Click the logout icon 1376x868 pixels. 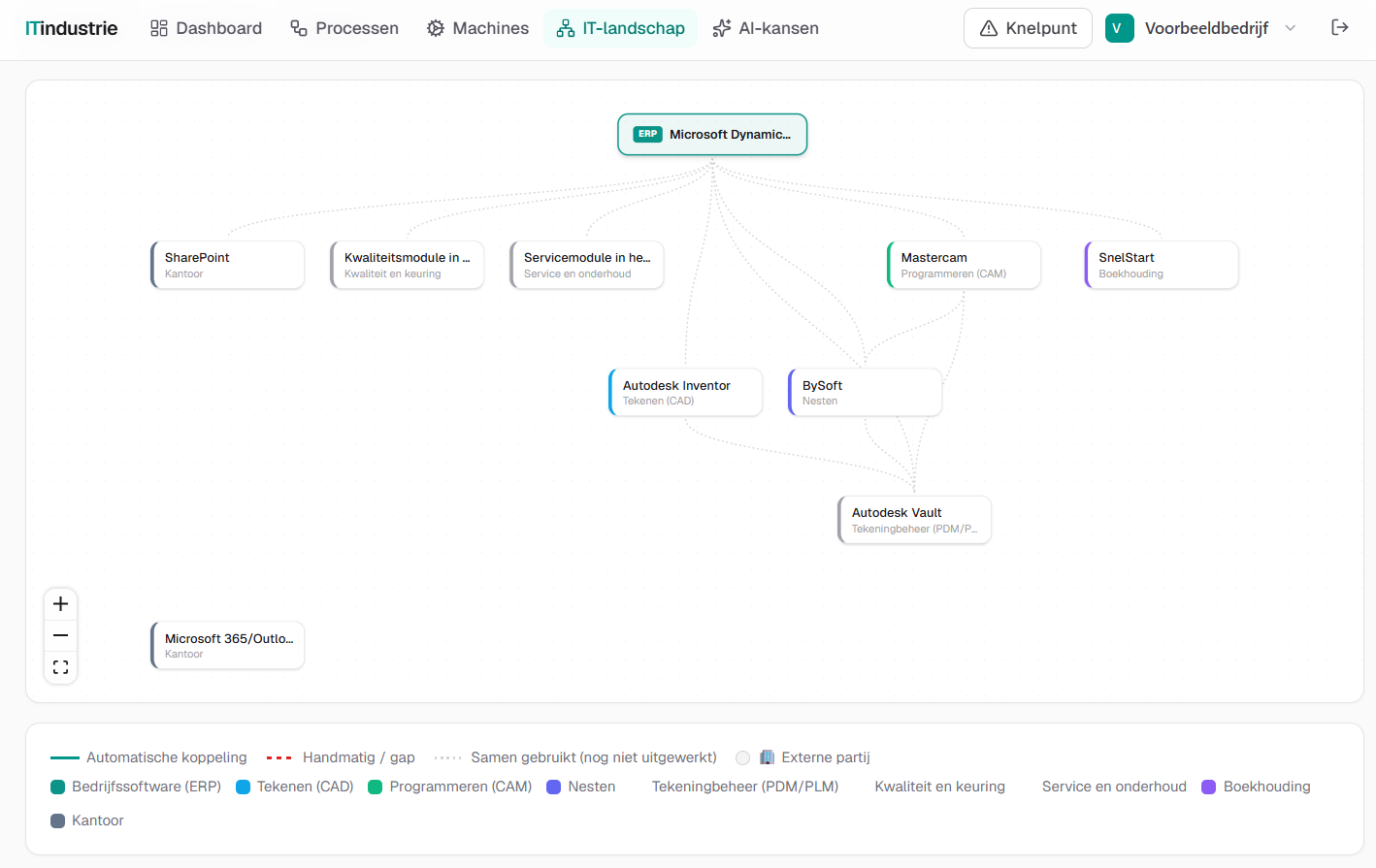(x=1340, y=27)
